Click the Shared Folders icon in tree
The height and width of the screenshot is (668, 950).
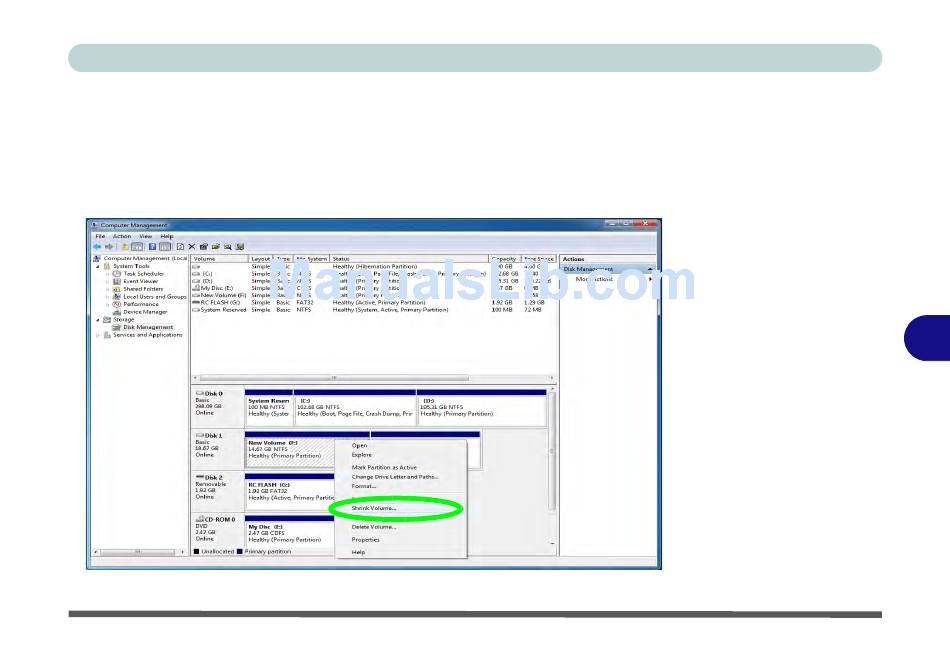coord(117,289)
